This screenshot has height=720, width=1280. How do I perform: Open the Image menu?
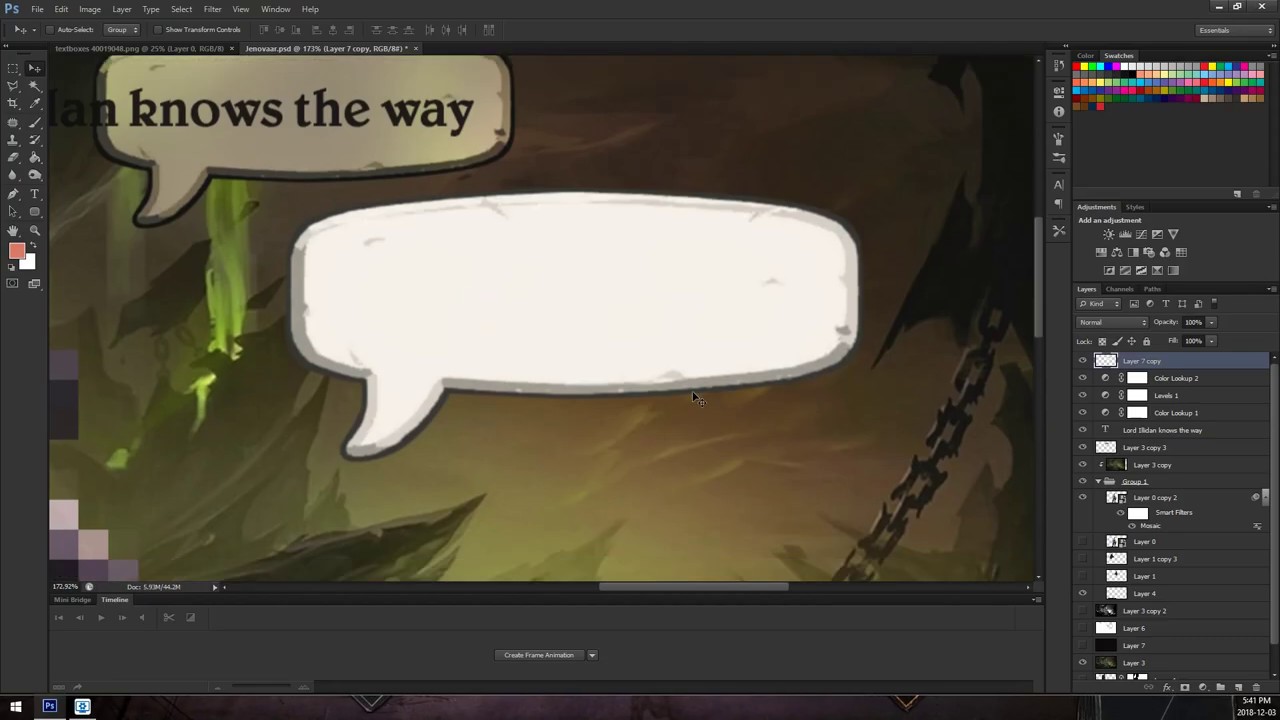point(90,9)
